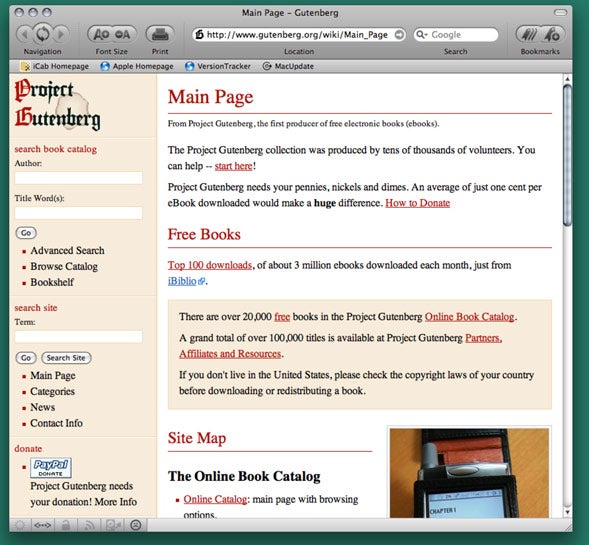Print the page with the printer icon
The image size is (589, 545).
160,35
